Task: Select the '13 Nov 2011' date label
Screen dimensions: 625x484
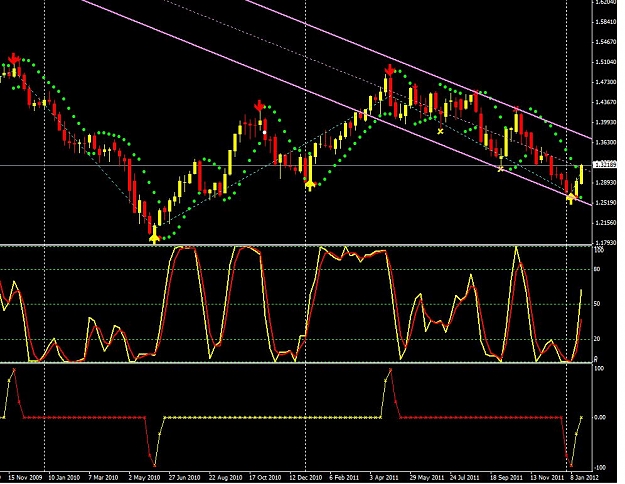Action: (548, 477)
